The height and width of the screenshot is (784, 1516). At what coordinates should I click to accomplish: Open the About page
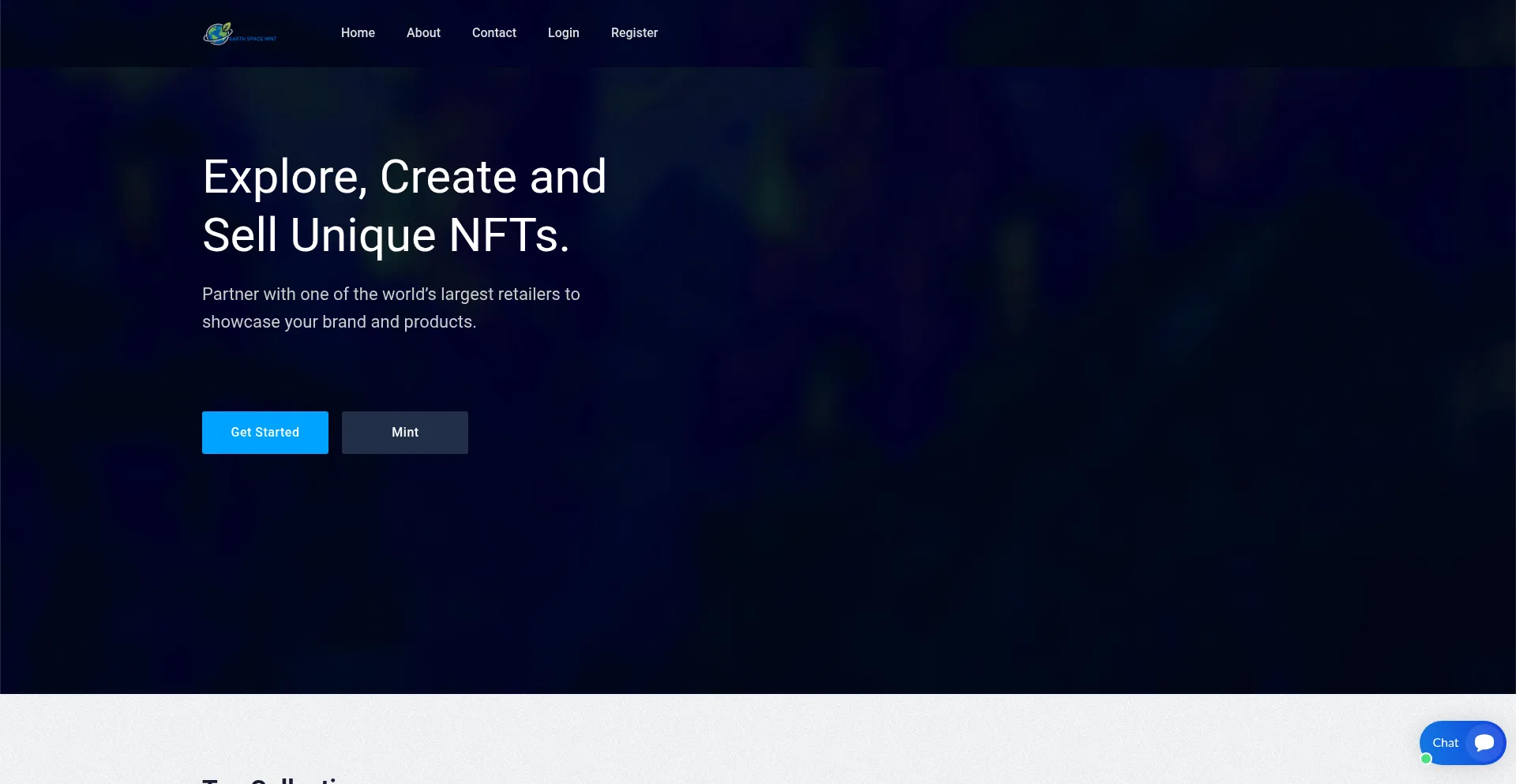click(423, 33)
